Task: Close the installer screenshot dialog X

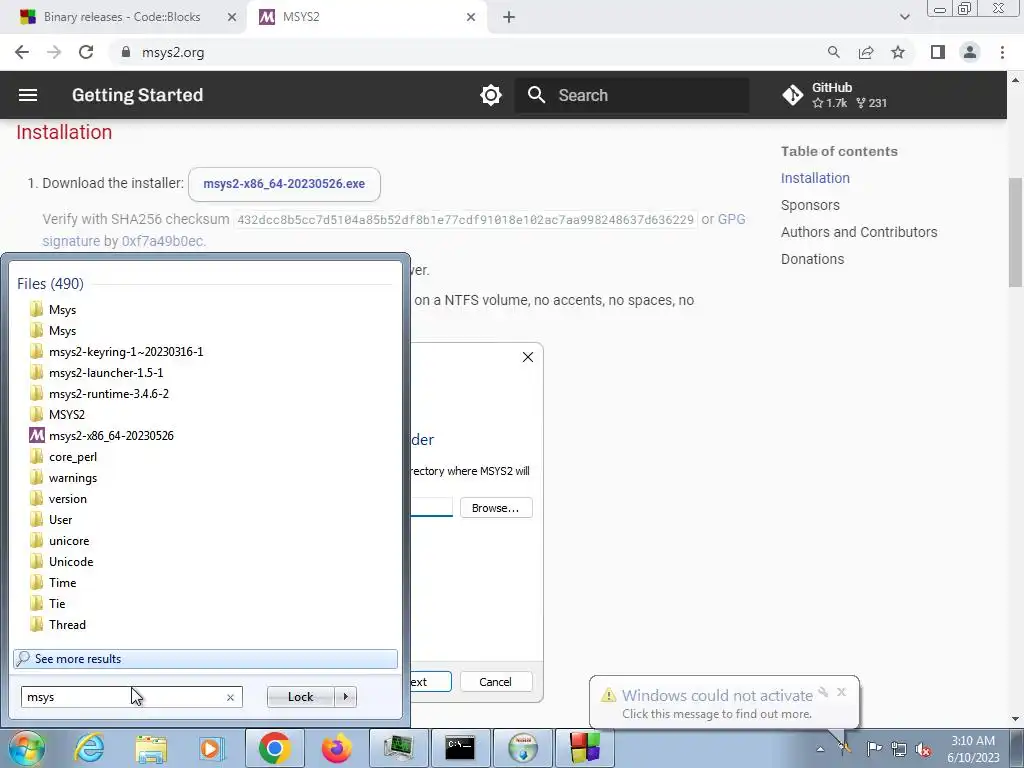Action: [528, 357]
